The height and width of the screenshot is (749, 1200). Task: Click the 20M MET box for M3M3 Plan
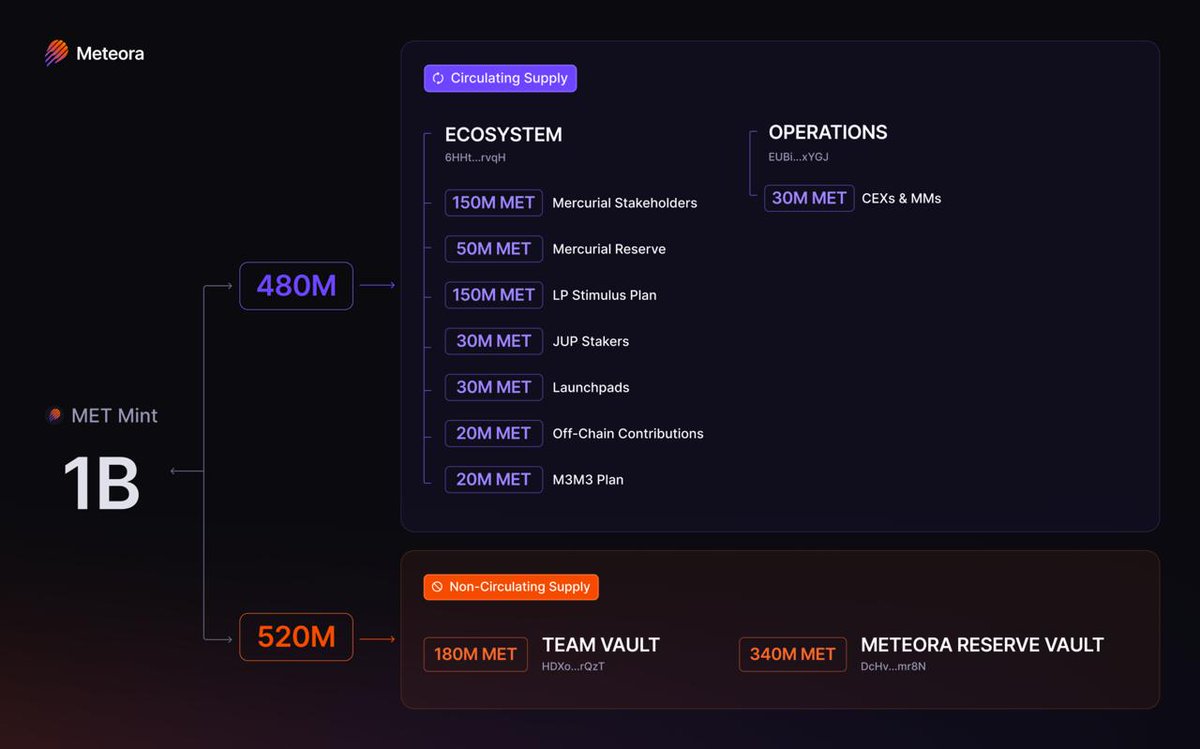494,479
